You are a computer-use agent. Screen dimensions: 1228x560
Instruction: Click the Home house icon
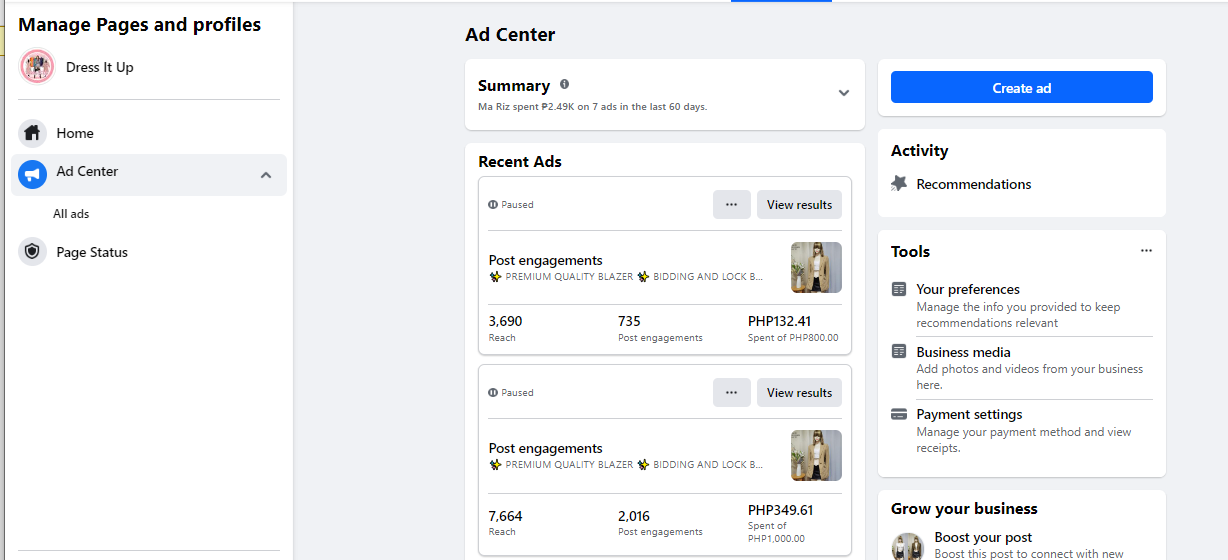pos(33,133)
